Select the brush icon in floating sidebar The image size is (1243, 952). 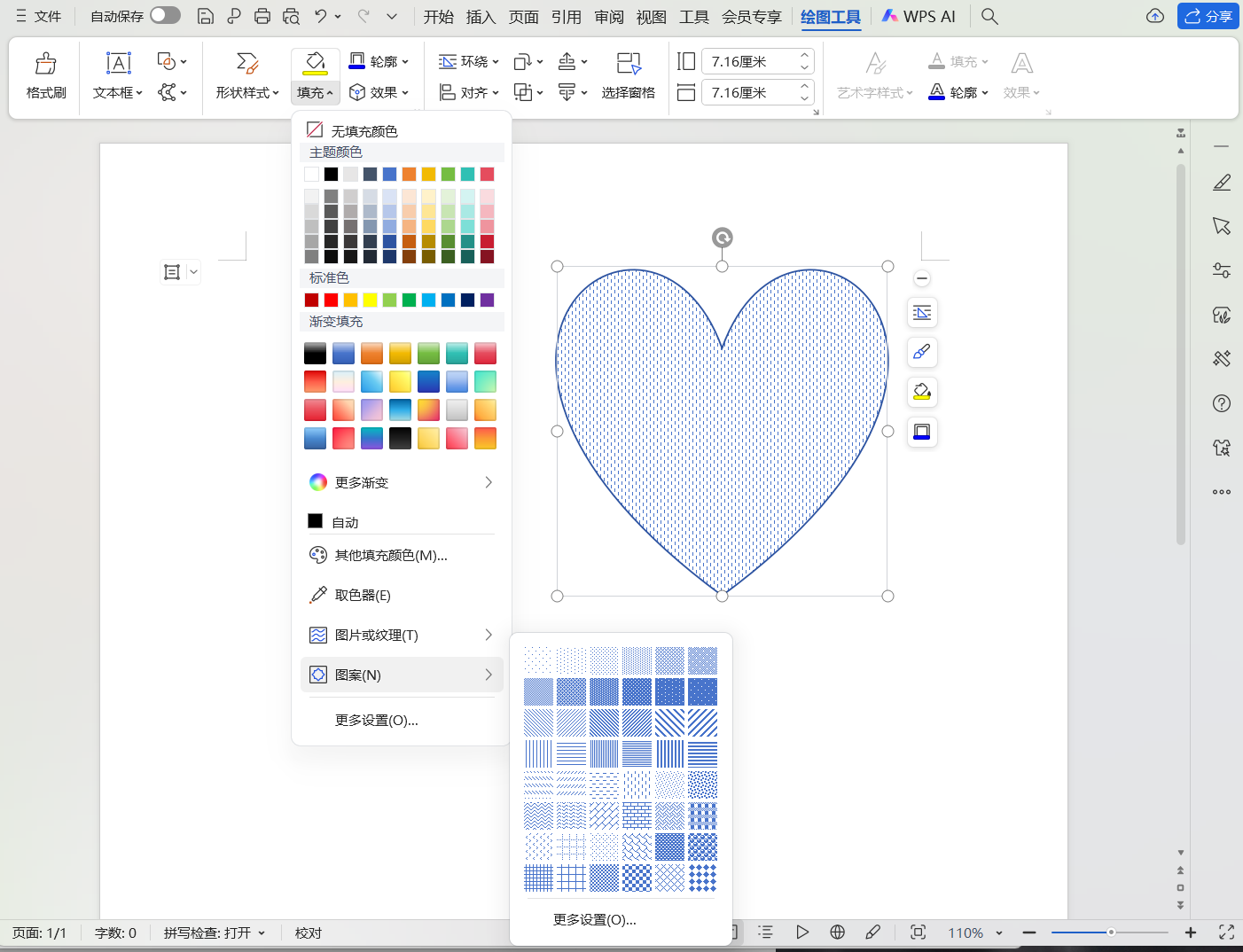922,352
